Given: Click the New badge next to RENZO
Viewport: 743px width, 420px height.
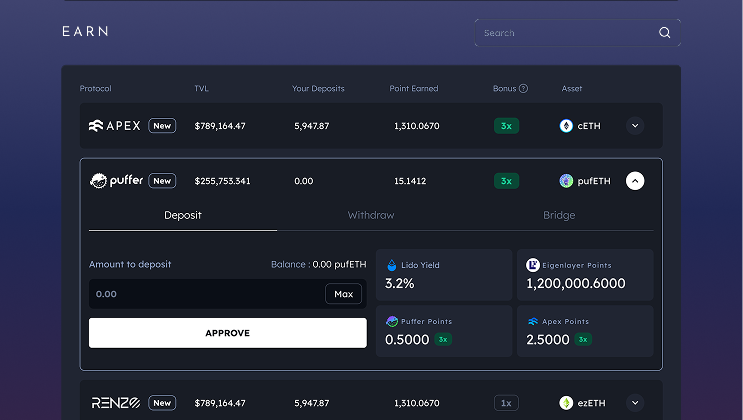Looking at the screenshot, I should coord(162,403).
